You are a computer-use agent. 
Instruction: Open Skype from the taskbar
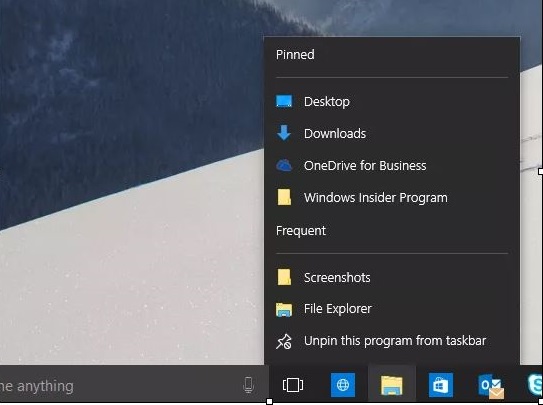tap(535, 385)
